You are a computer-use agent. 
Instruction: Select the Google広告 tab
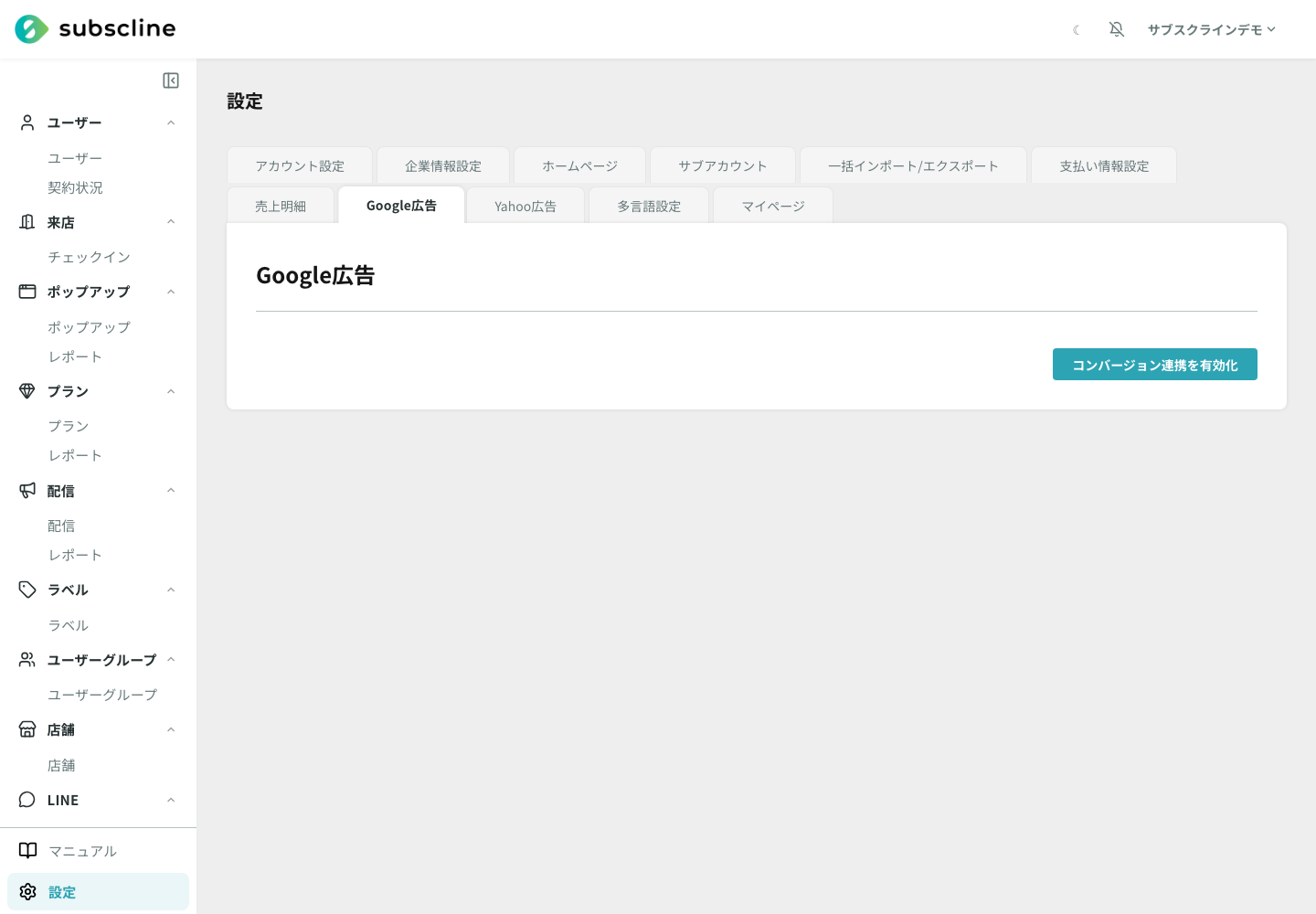(401, 205)
